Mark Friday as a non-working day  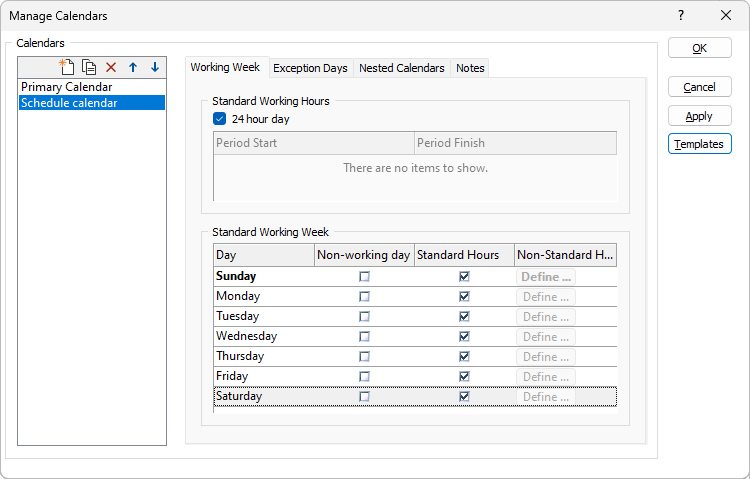[364, 377]
